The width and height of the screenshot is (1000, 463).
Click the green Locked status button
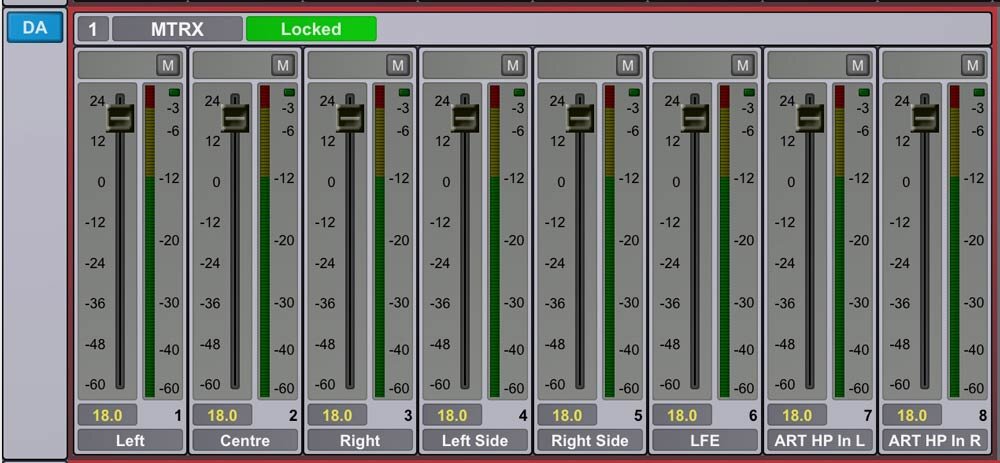(x=311, y=29)
